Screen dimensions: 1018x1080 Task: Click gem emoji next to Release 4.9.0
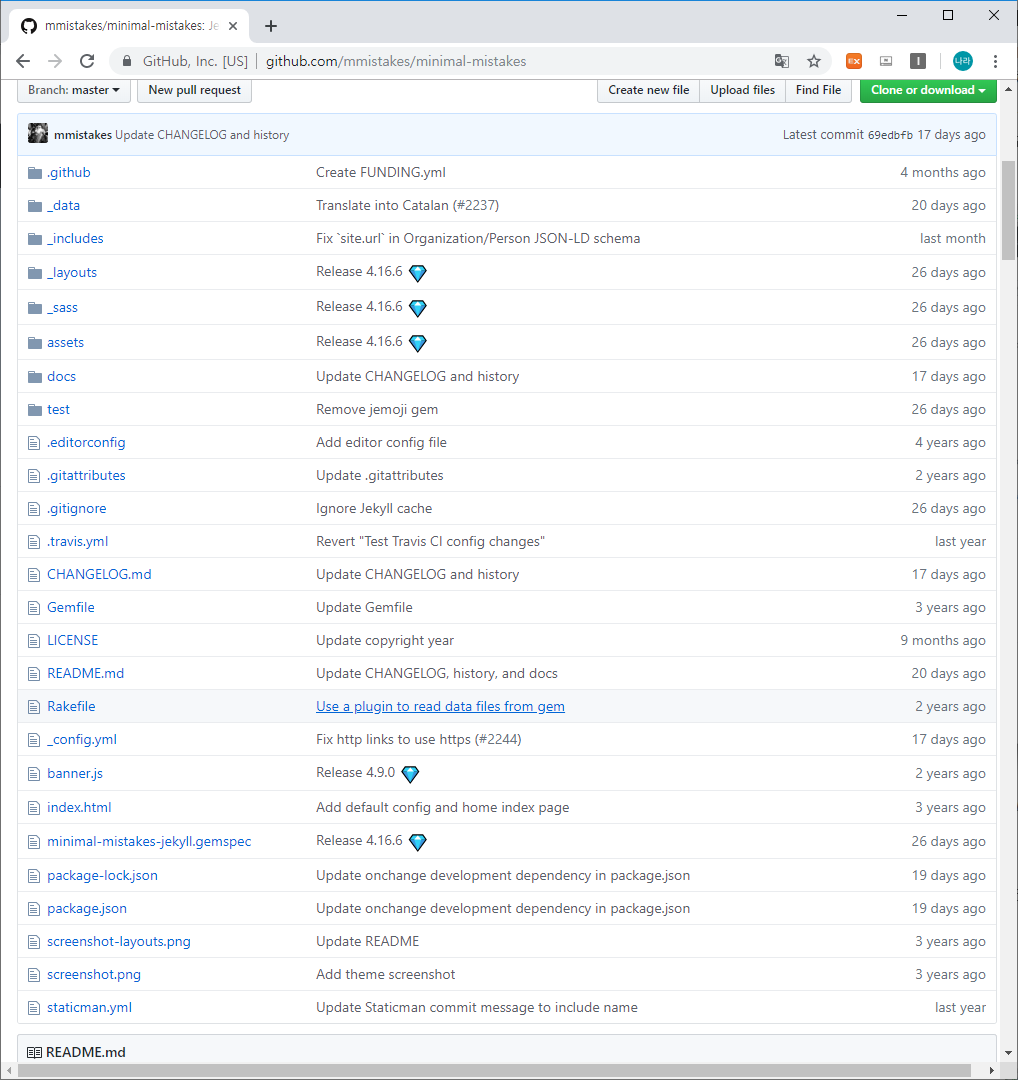coord(410,775)
